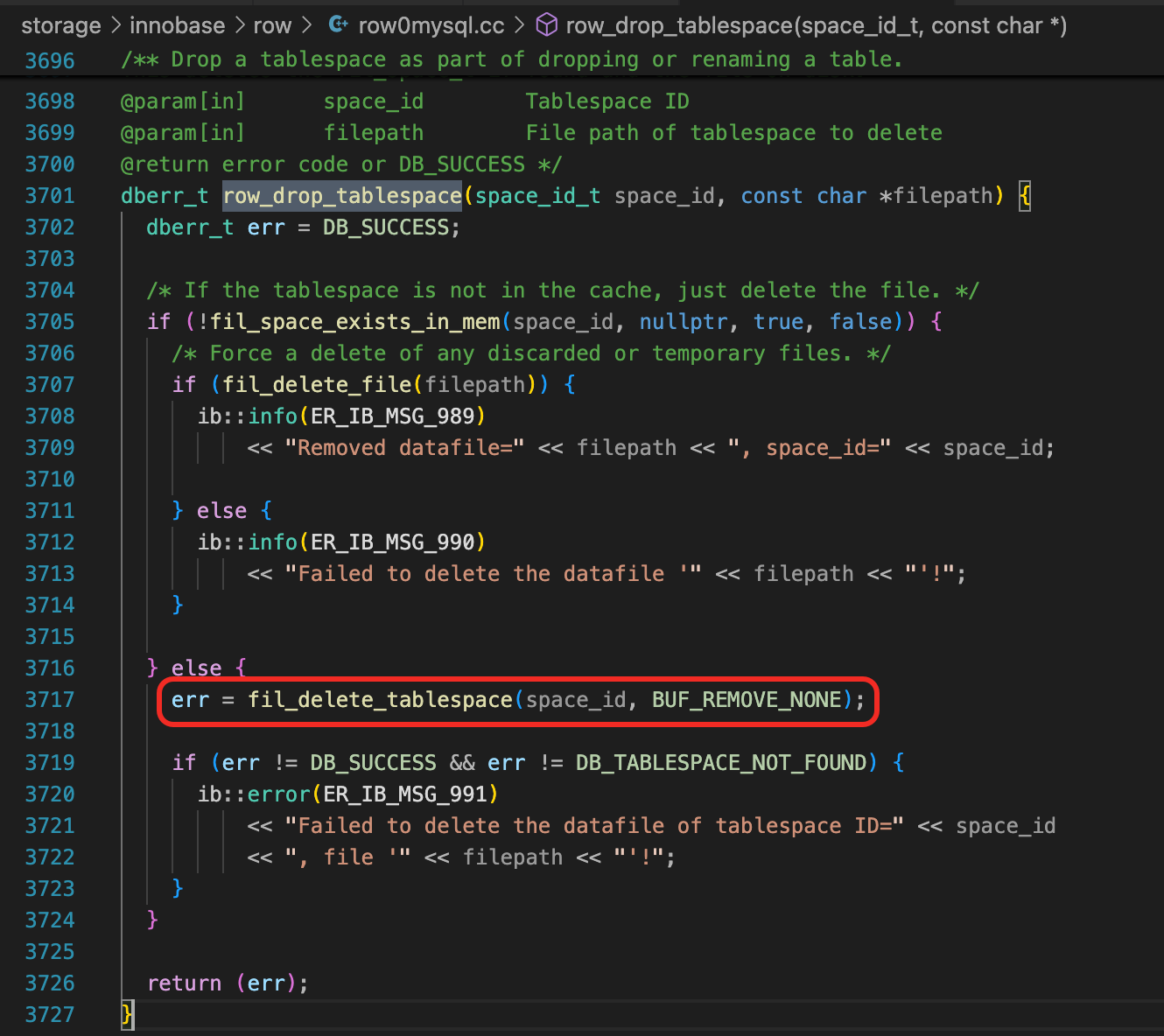Viewport: 1164px width, 1036px height.
Task: Click BUF_REMOVE_NONE argument
Action: (747, 700)
